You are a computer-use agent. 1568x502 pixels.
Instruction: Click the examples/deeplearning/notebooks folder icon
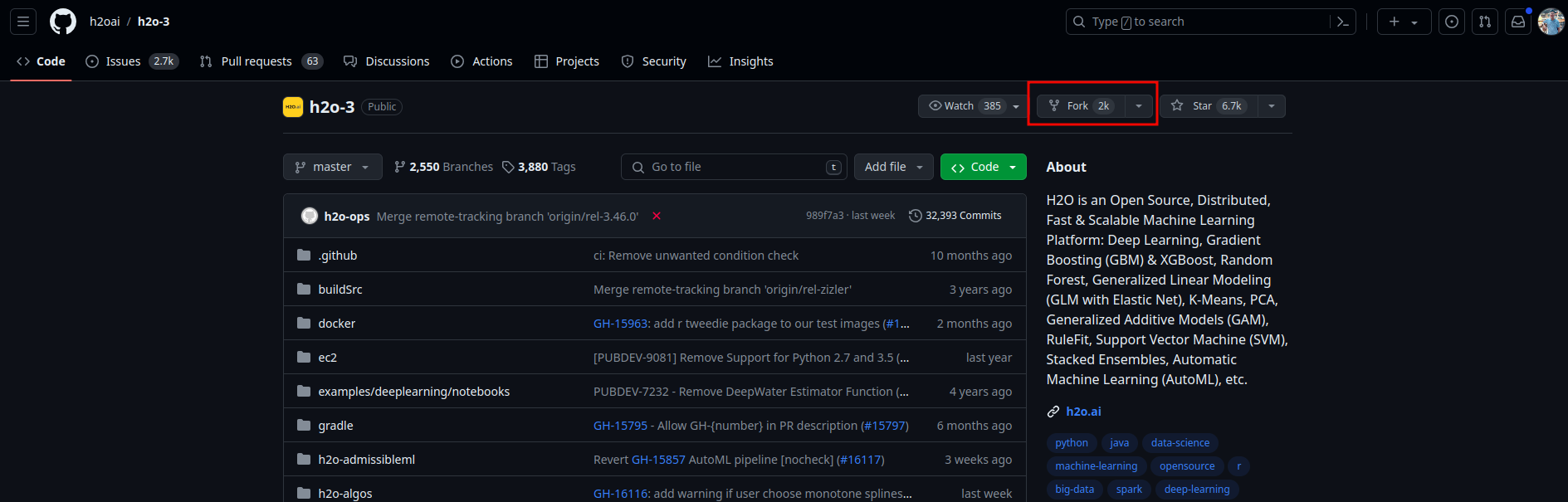[304, 392]
